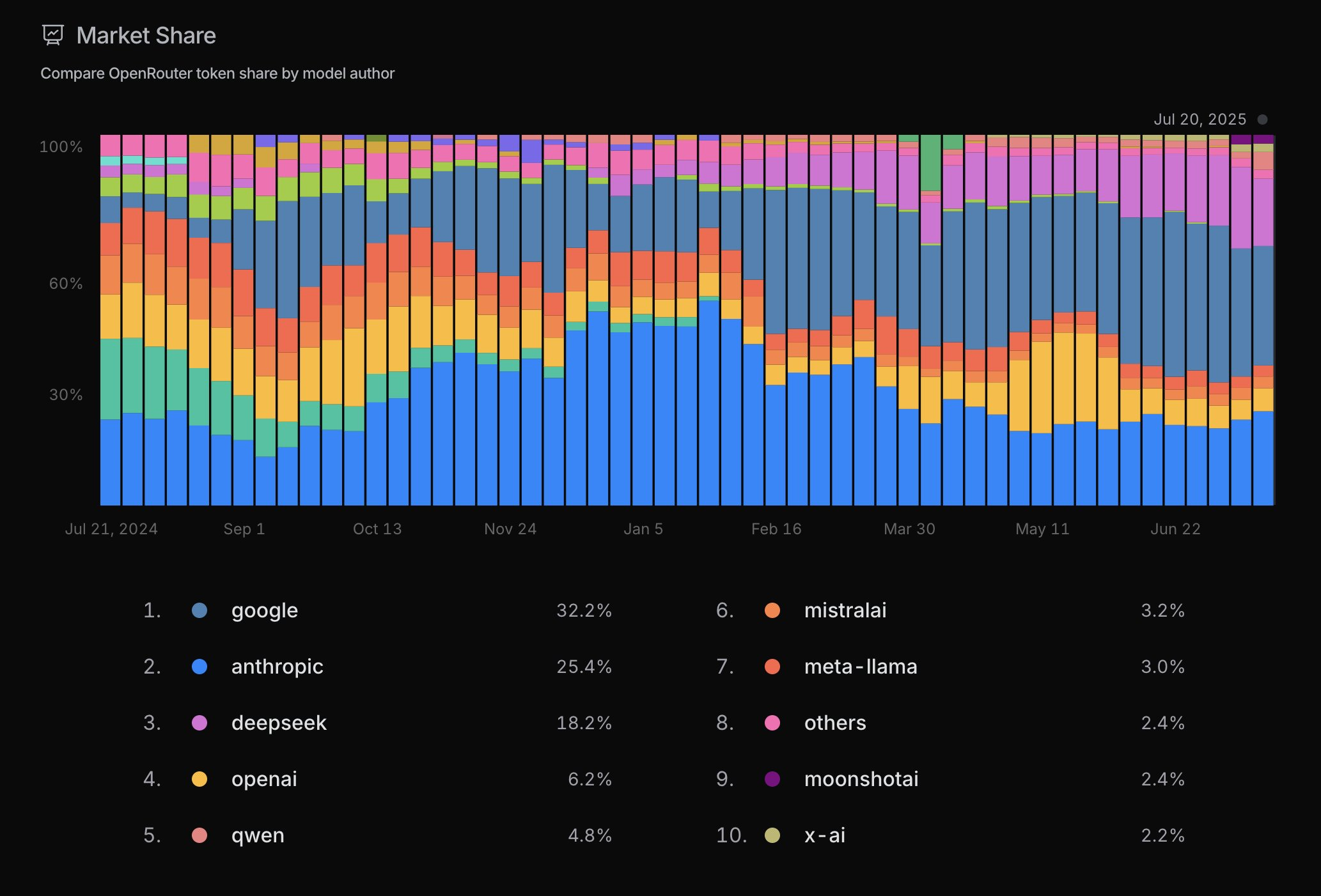Click the first bar above Jul 21, 2024
Image resolution: width=1321 pixels, height=896 pixels.
(111, 320)
